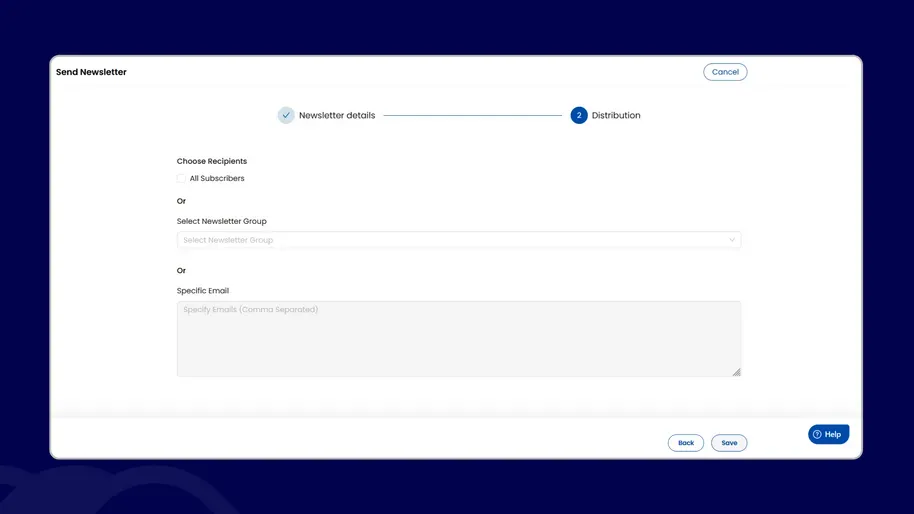Image resolution: width=914 pixels, height=514 pixels.
Task: Focus the Specify Emails text area
Action: pos(458,339)
